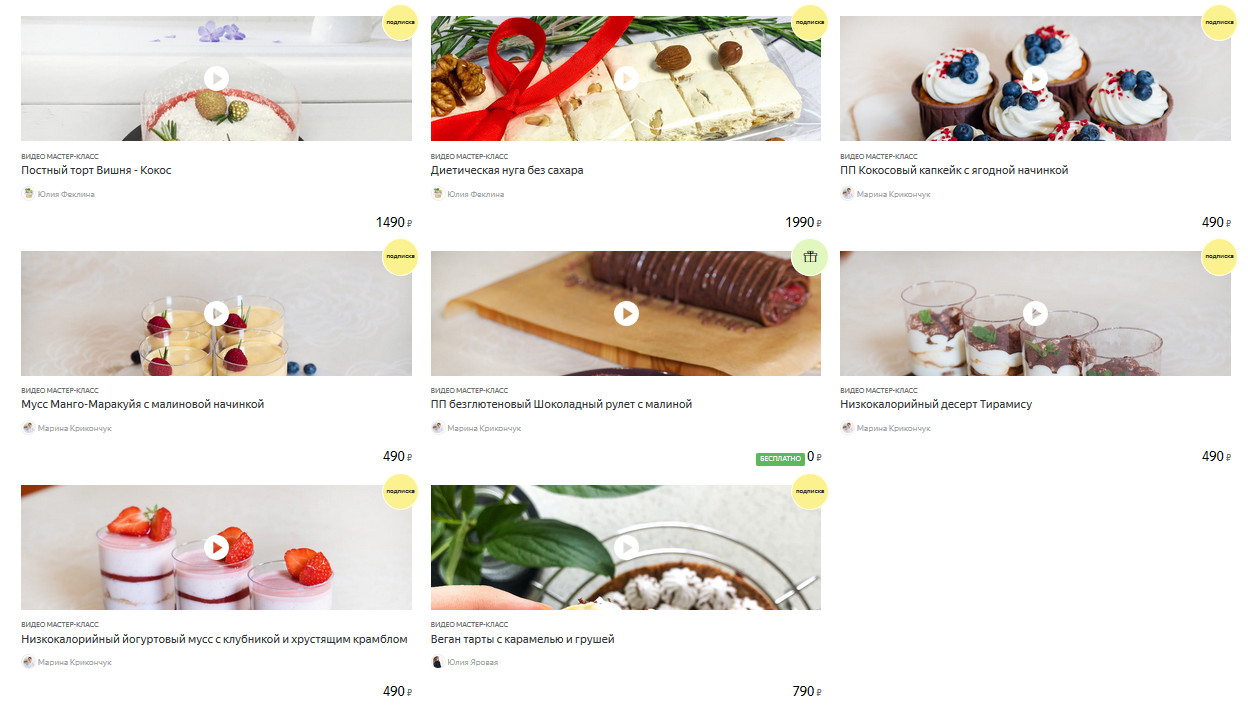Play the Постный торт Вишня - Кокос video
The width and height of the screenshot is (1248, 718).
(216, 78)
